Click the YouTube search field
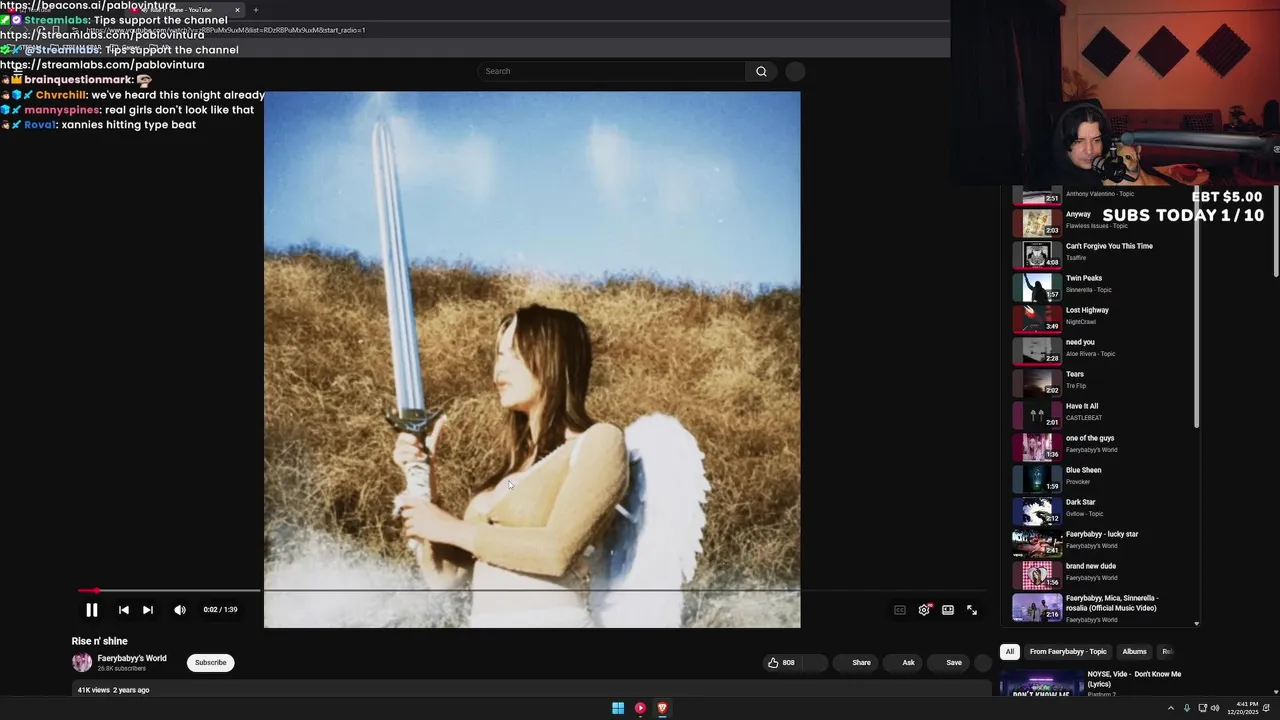1280x720 pixels. 612,71
